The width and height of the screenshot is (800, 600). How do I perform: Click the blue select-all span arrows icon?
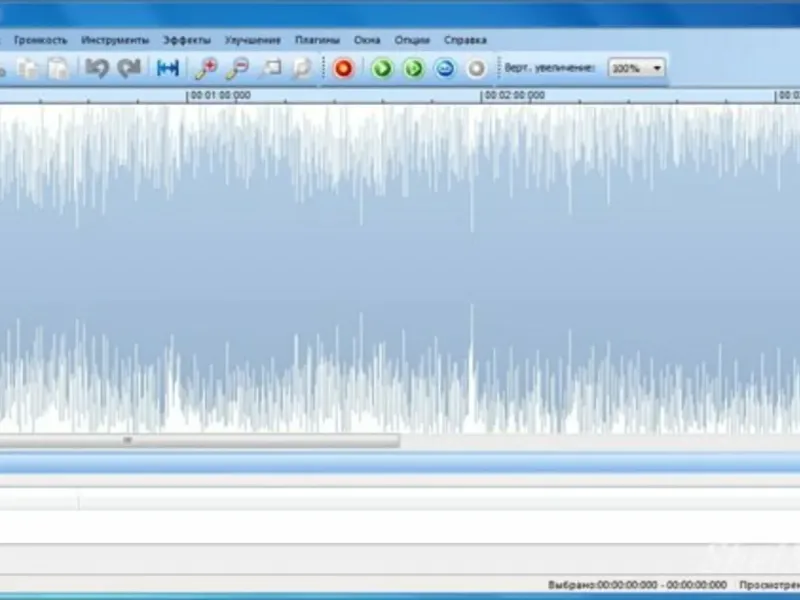pos(168,68)
